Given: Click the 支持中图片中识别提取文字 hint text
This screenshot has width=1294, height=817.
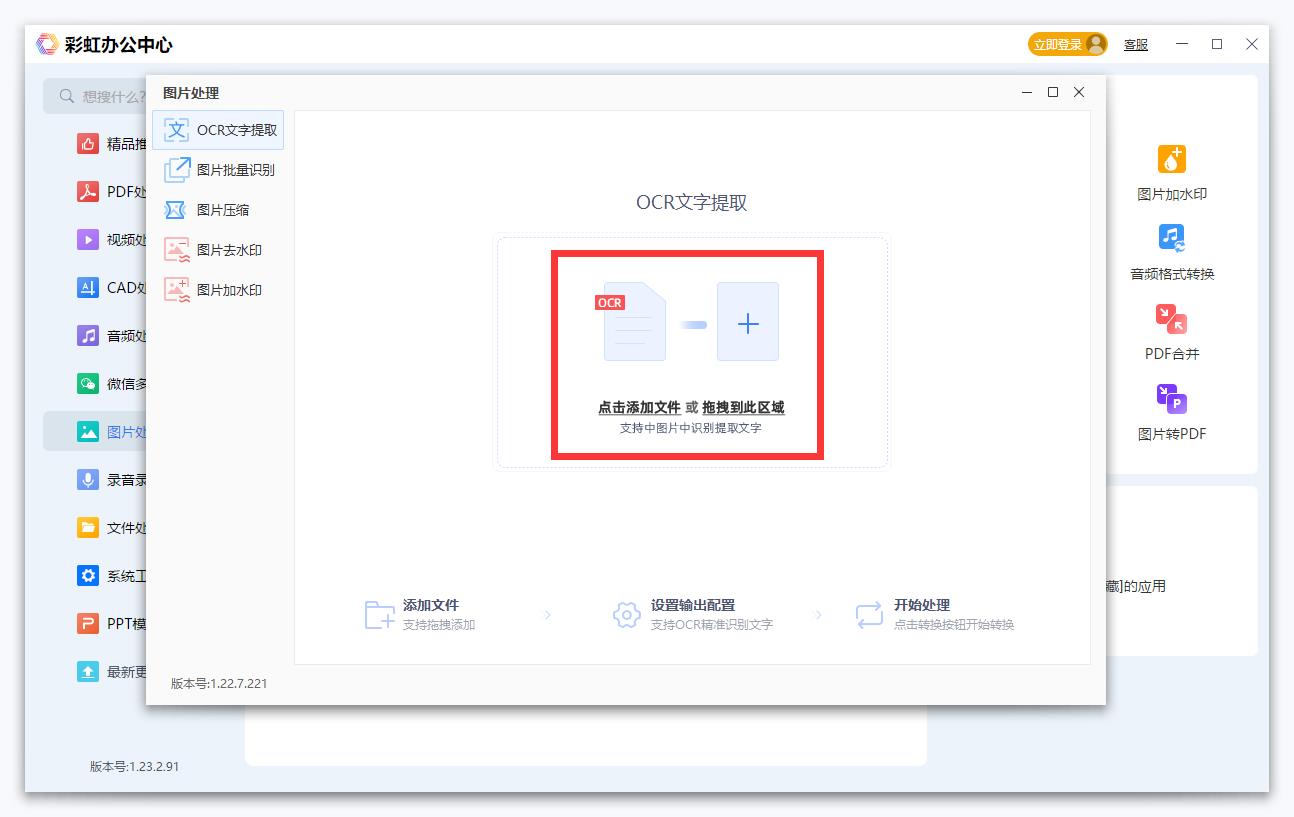Looking at the screenshot, I should point(690,428).
